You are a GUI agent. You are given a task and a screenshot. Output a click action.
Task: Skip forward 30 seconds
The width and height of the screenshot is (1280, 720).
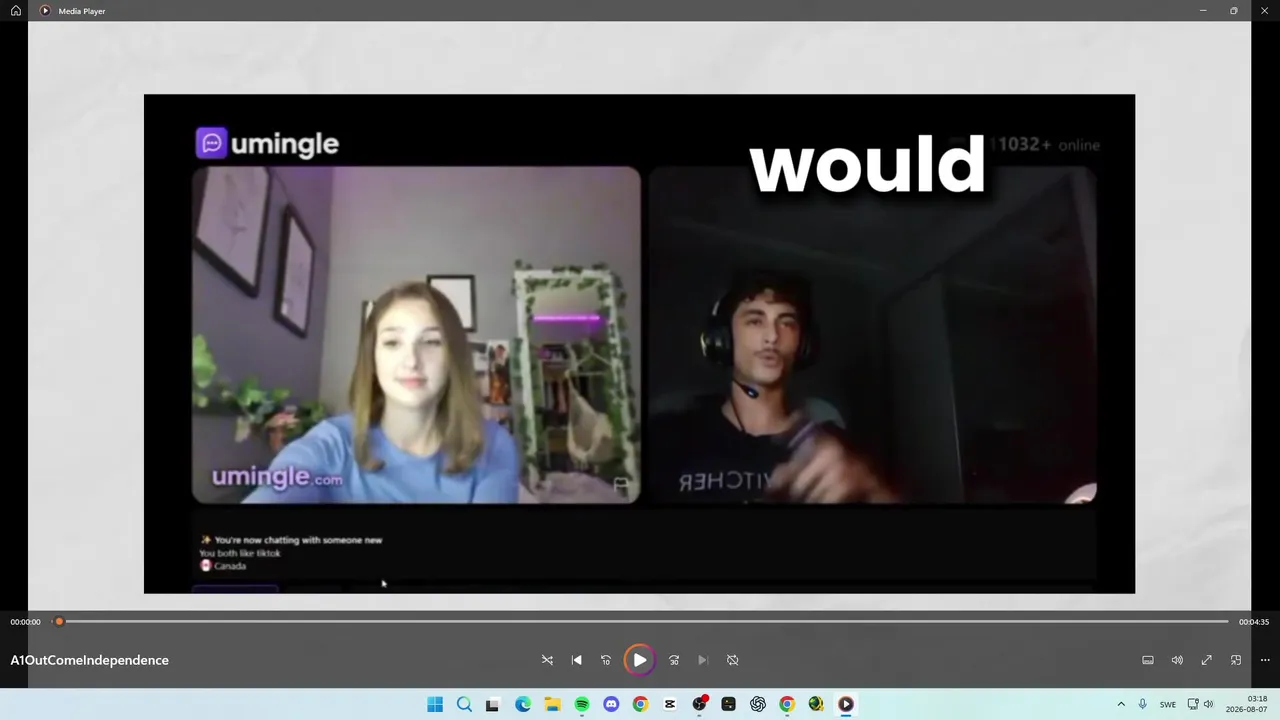(x=674, y=660)
